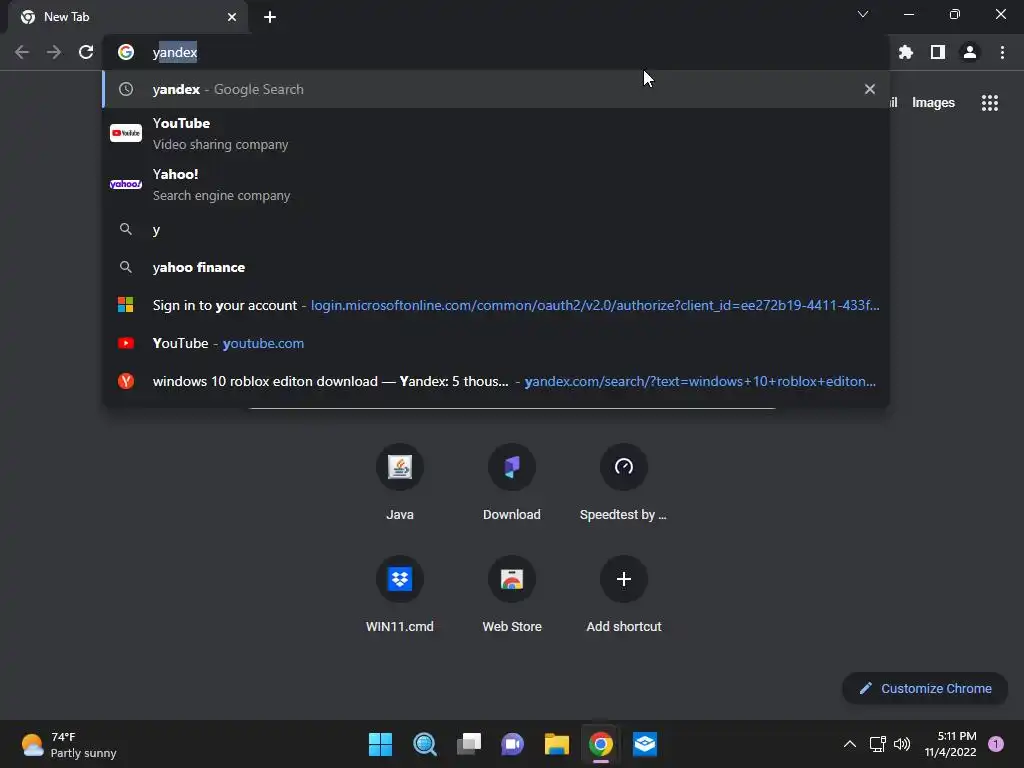This screenshot has width=1024, height=768.
Task: Open a new tab with the plus button
Action: coord(270,17)
